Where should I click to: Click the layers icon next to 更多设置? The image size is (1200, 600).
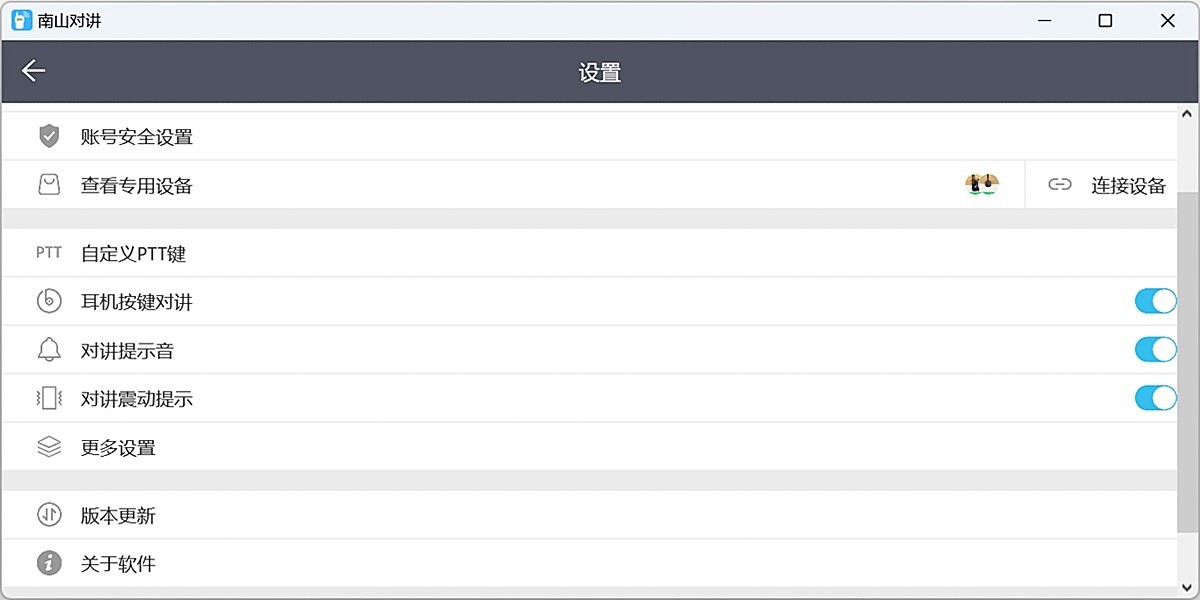(48, 447)
